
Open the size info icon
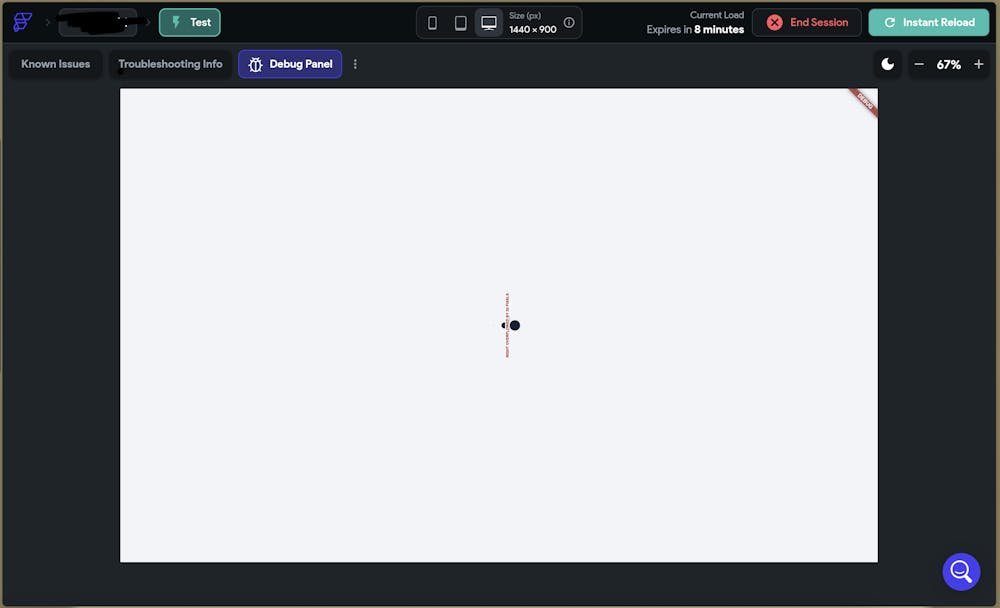click(x=569, y=22)
